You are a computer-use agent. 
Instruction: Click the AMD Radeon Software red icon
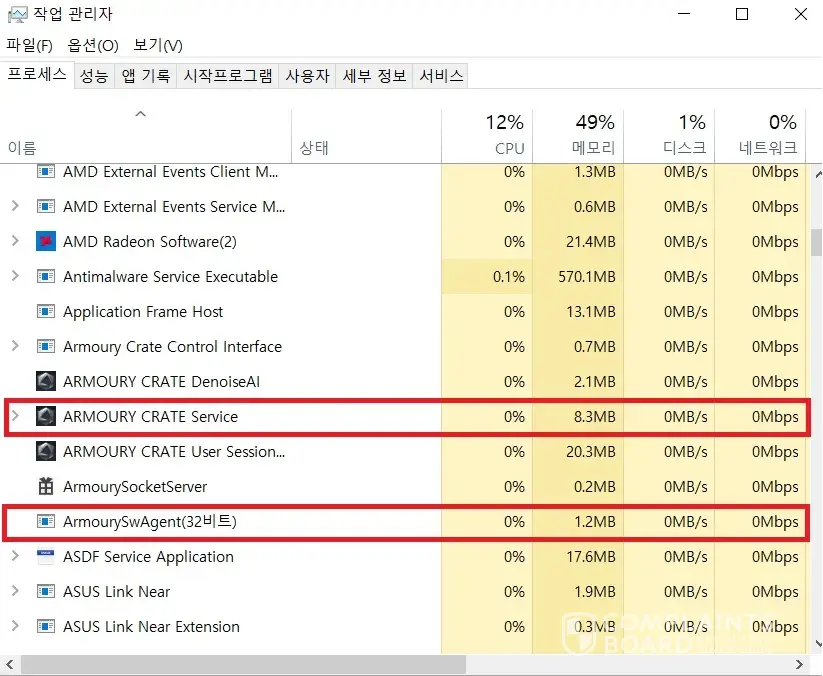(45, 242)
